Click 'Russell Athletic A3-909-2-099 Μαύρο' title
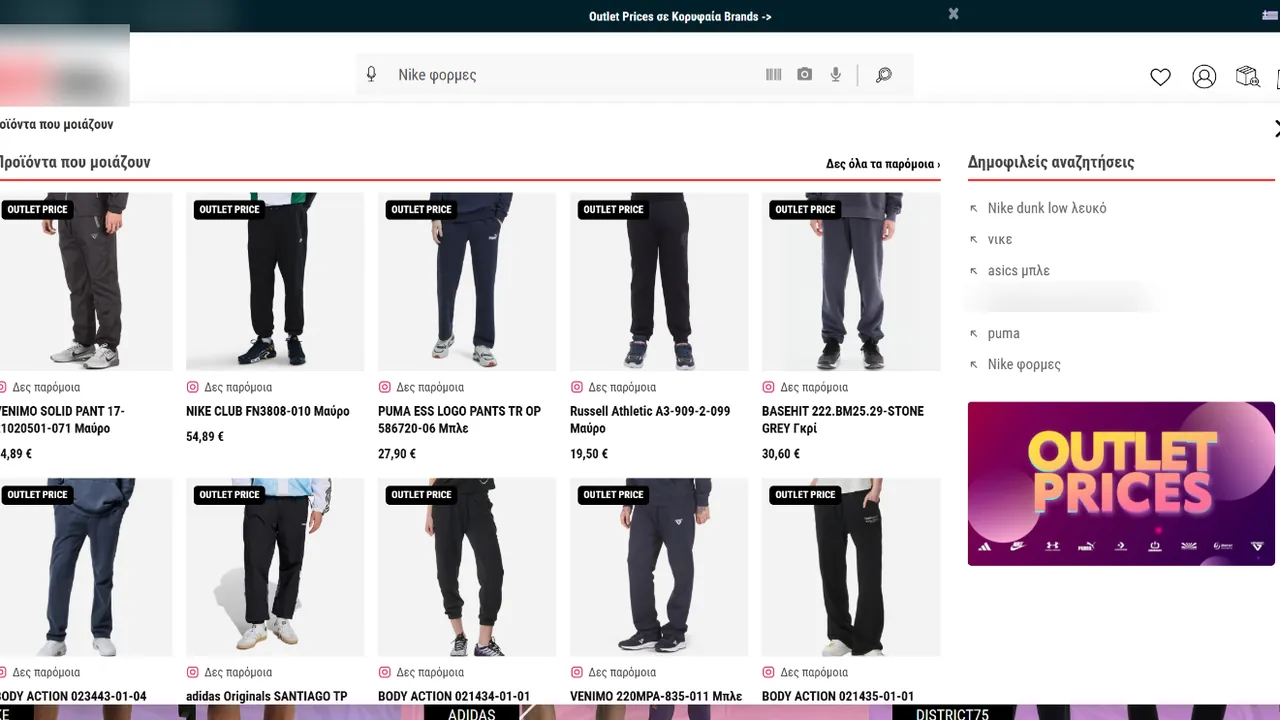Viewport: 1280px width, 720px height. click(x=650, y=420)
